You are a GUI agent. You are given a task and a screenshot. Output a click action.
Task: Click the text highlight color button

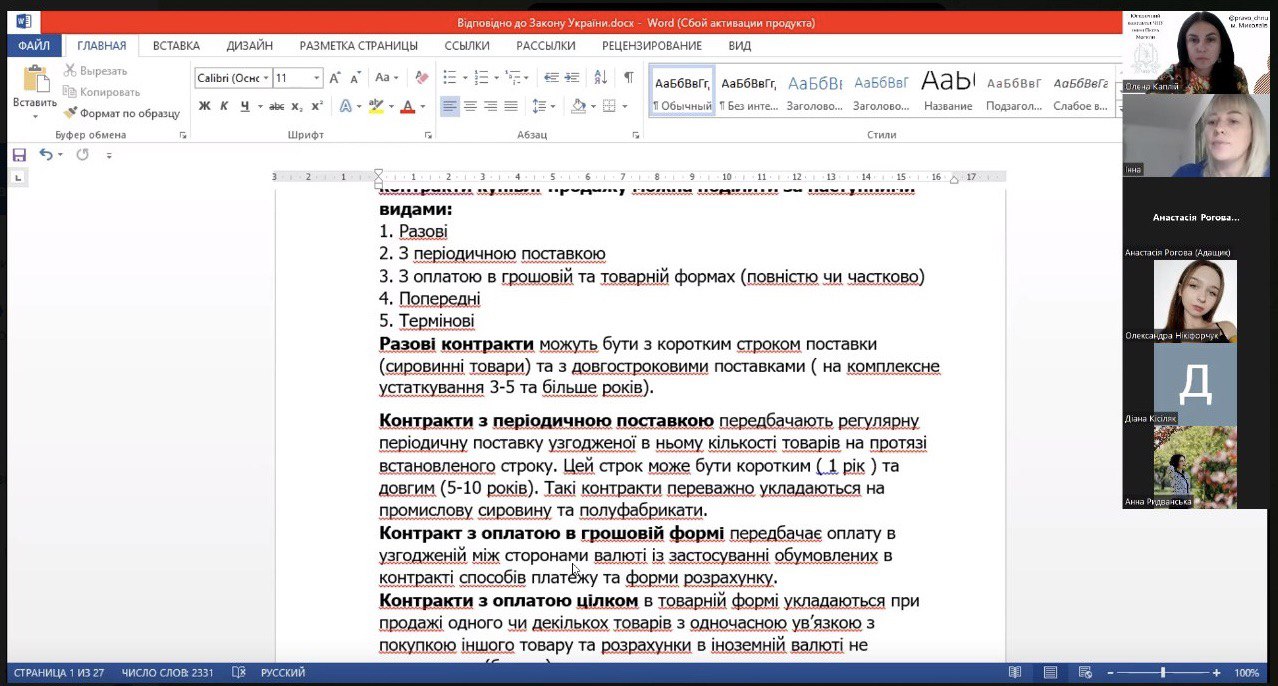[376, 106]
